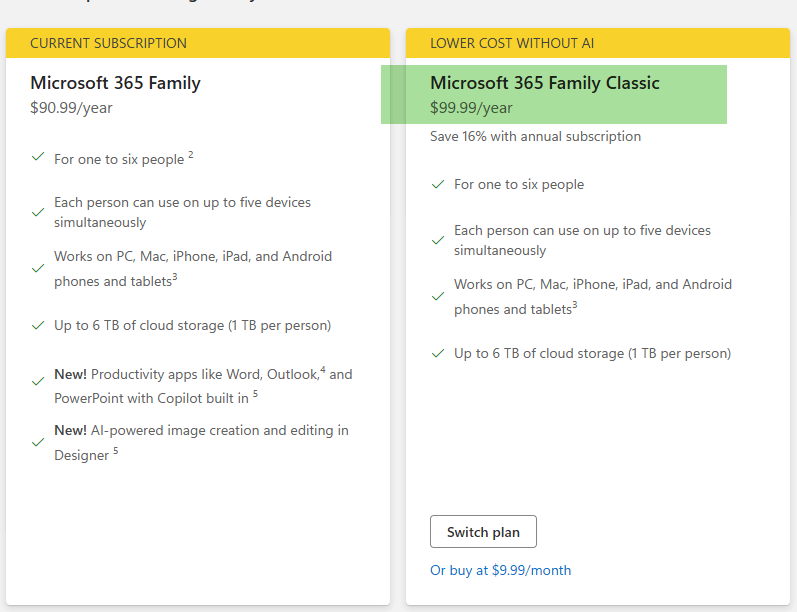Click the Switch plan button
The width and height of the screenshot is (797, 612).
click(x=483, y=532)
